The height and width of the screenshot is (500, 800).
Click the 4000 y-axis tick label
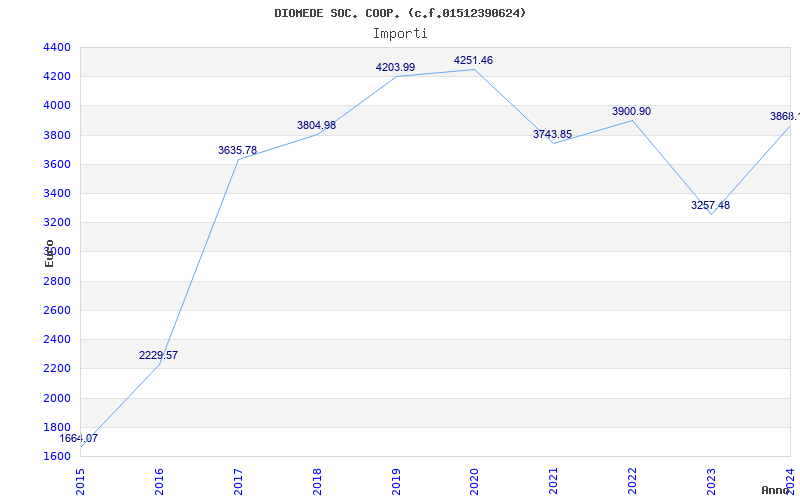(57, 106)
